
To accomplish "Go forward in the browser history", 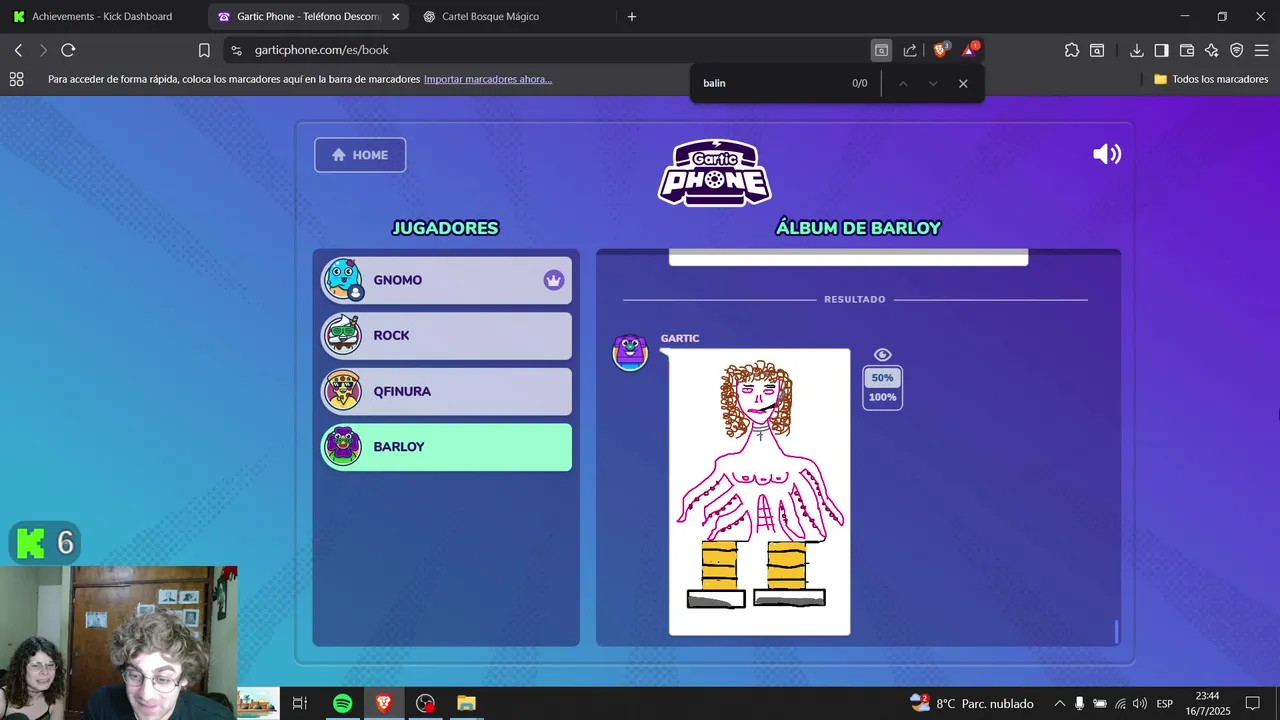I will [x=43, y=50].
